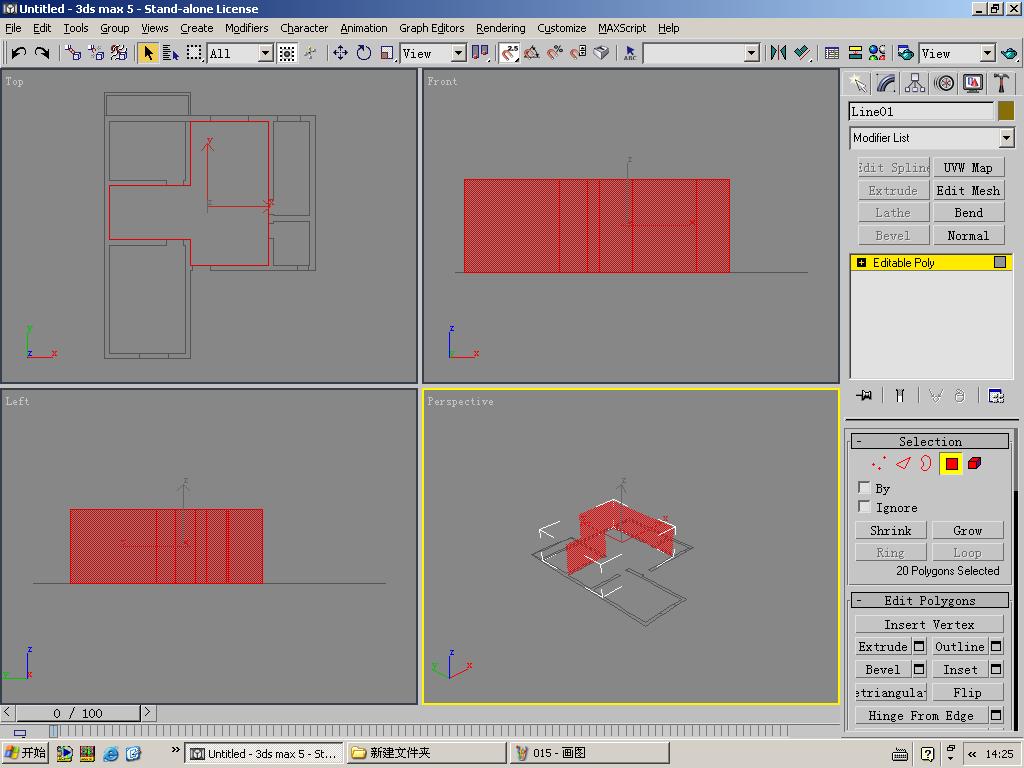Collapse the Edit Polygons rollout
The image size is (1024, 768).
point(859,601)
